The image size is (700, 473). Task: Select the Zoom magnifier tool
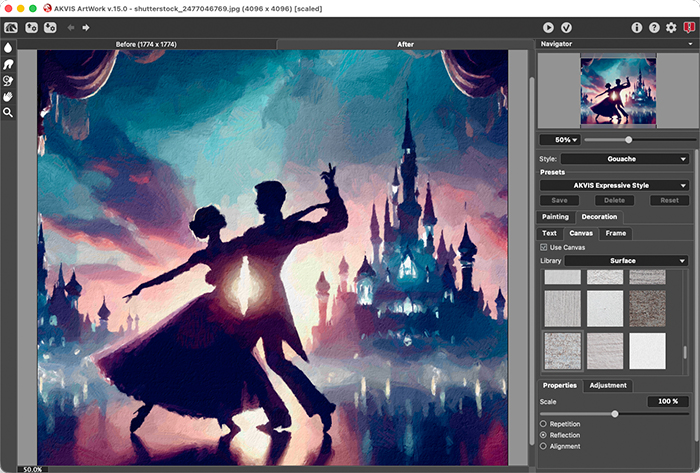click(8, 112)
